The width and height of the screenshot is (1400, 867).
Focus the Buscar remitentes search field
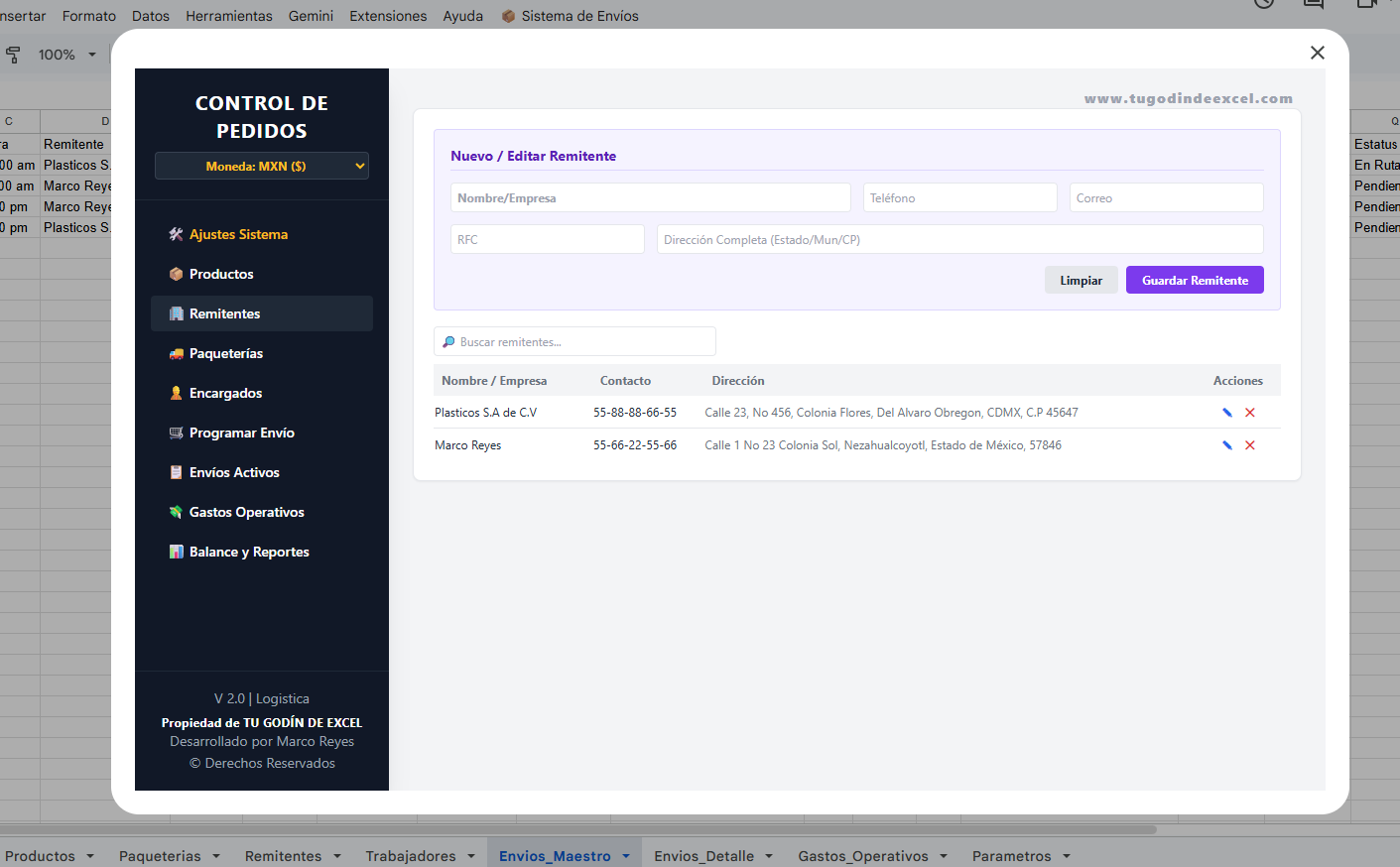(x=574, y=341)
